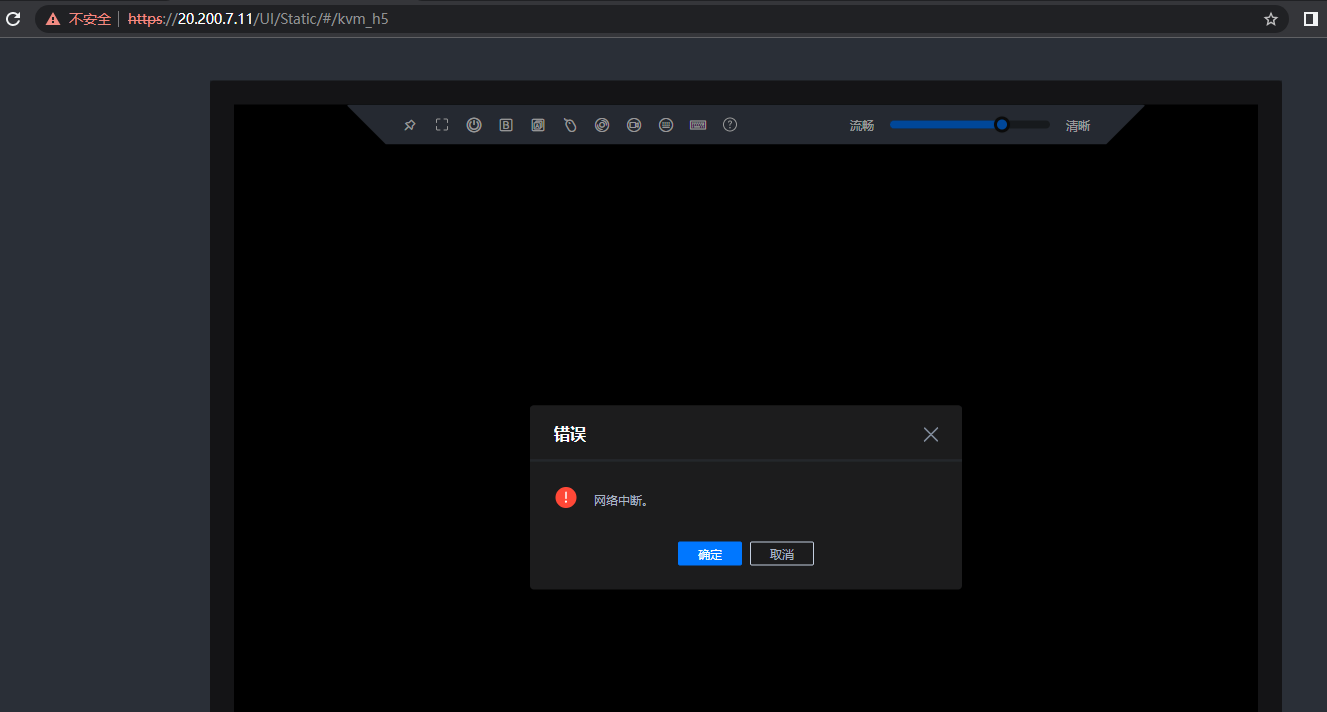
Task: Open the purple virtual keyboard icon
Action: tap(698, 125)
